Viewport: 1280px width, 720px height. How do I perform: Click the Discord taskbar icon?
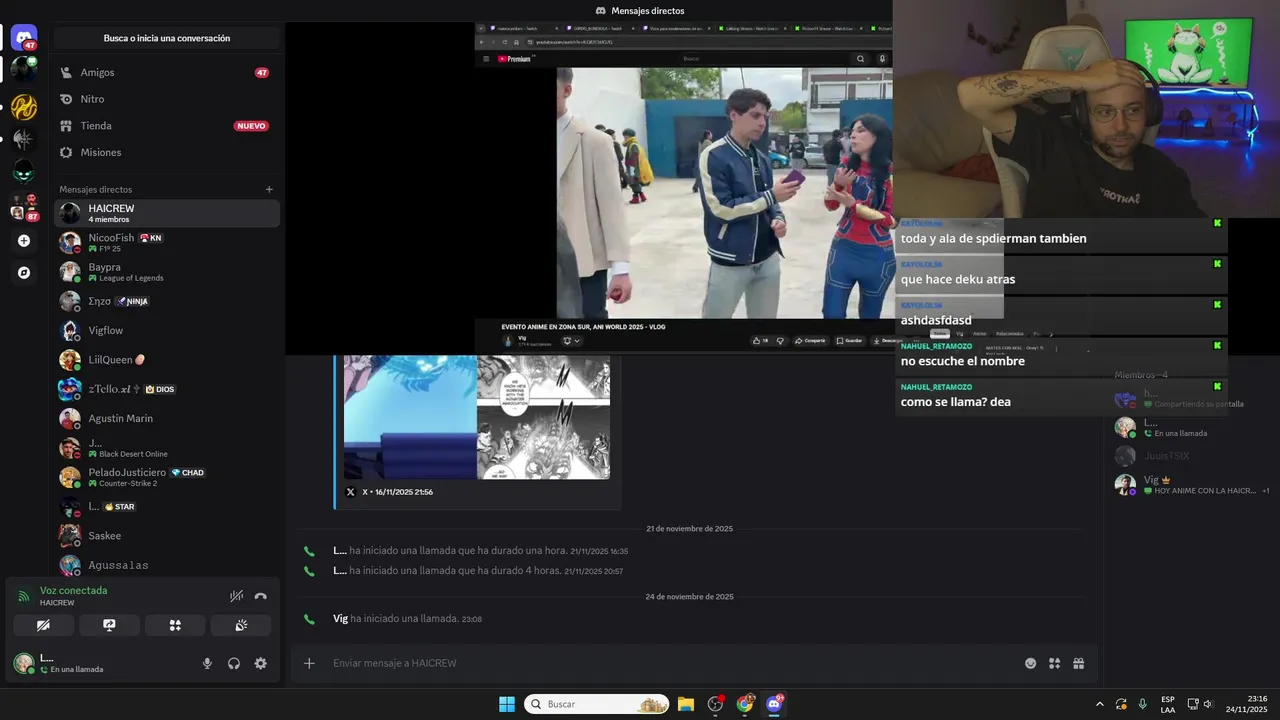coord(774,704)
